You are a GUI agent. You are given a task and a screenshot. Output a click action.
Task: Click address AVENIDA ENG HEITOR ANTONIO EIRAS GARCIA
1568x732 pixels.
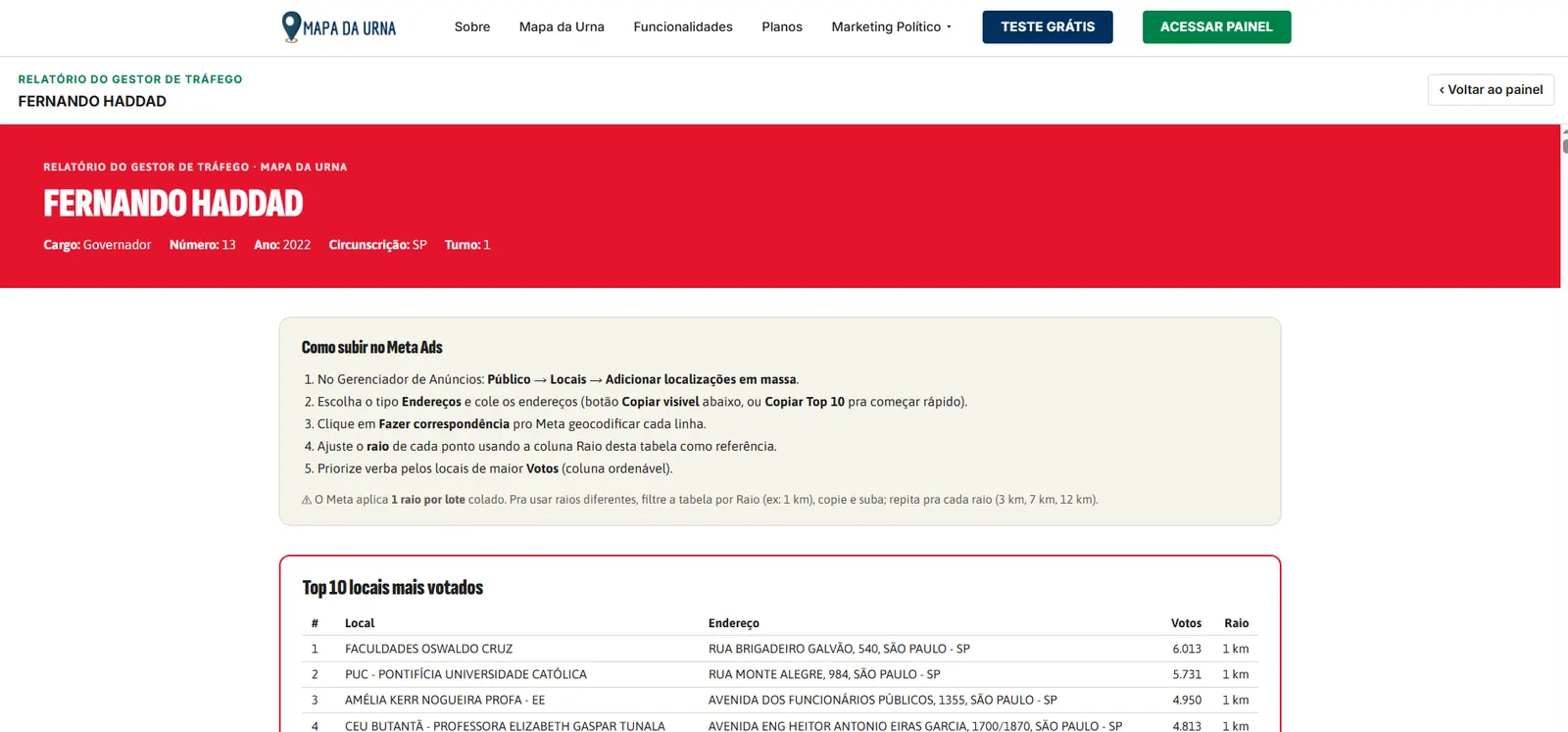point(915,726)
